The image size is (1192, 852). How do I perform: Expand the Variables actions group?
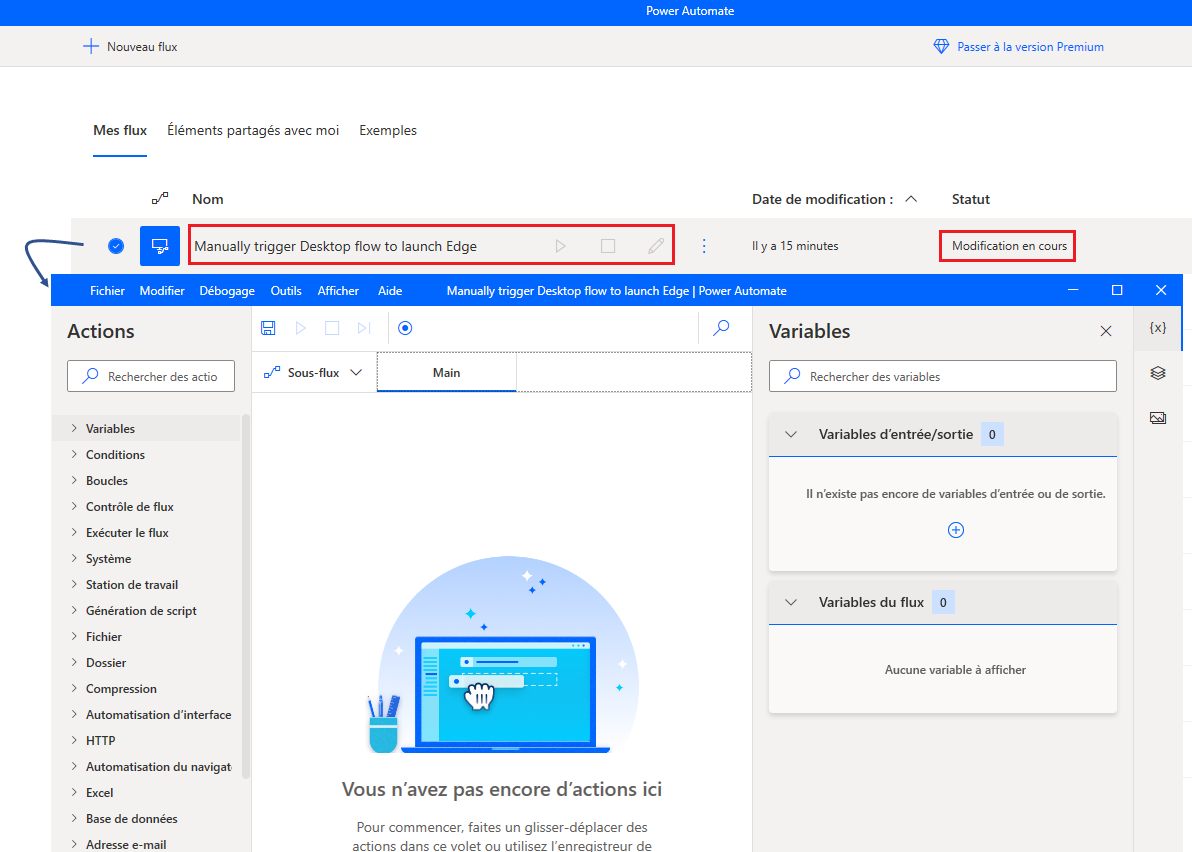coord(74,429)
